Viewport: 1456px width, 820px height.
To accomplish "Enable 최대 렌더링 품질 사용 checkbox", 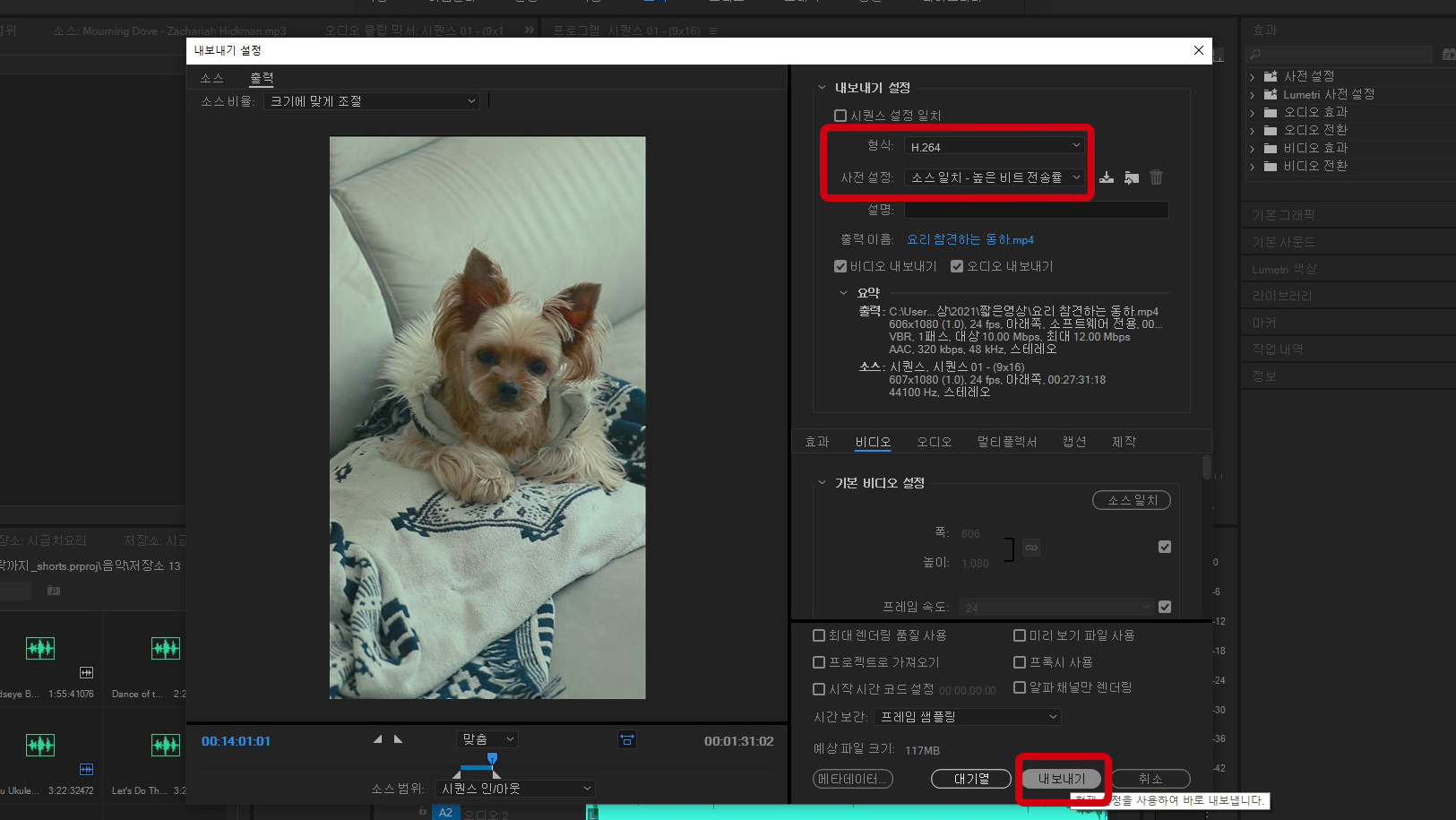I will 819,635.
